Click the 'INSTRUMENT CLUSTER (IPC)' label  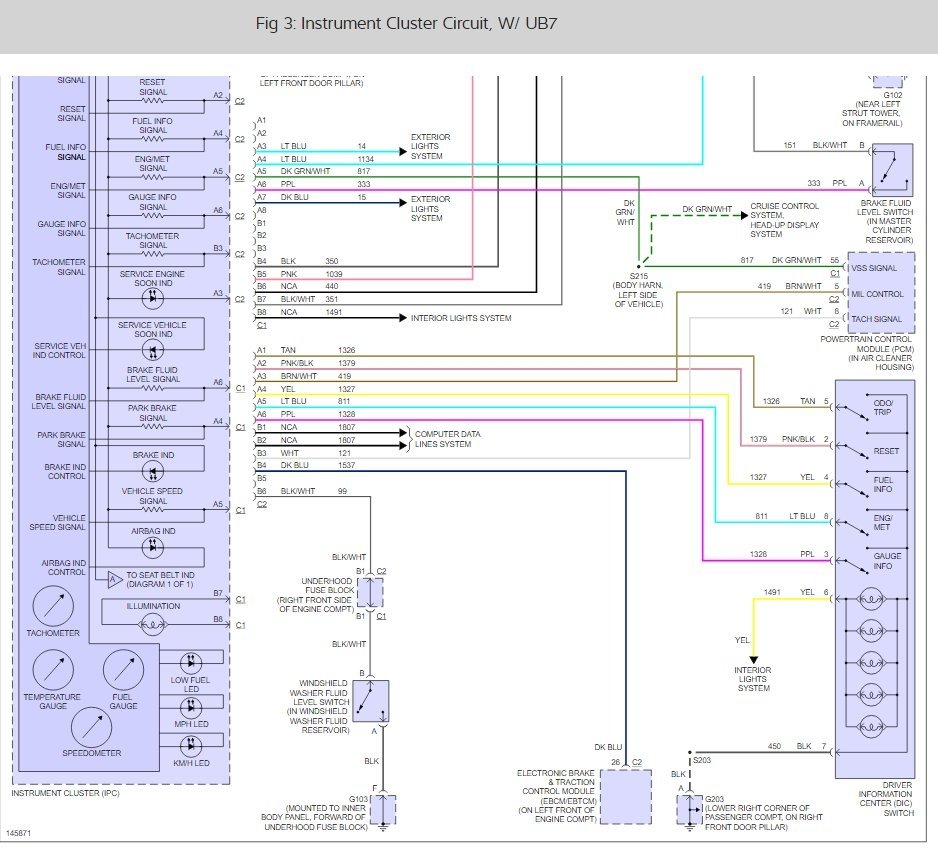point(65,793)
